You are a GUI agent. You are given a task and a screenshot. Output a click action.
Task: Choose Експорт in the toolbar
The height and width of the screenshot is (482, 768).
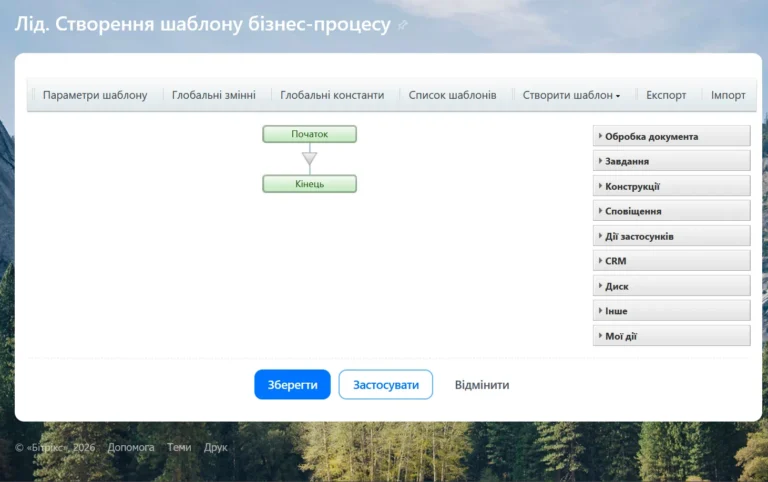click(x=666, y=95)
